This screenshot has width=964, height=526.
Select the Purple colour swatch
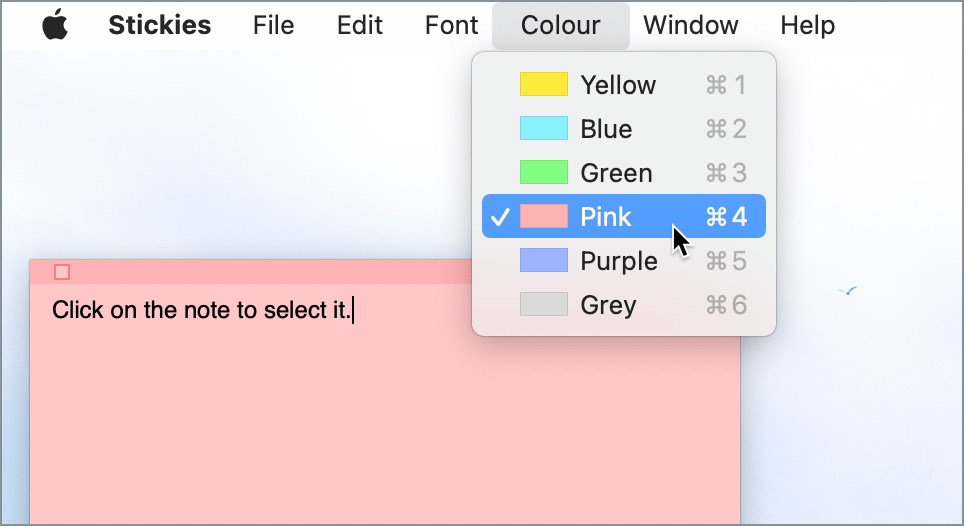tap(543, 261)
